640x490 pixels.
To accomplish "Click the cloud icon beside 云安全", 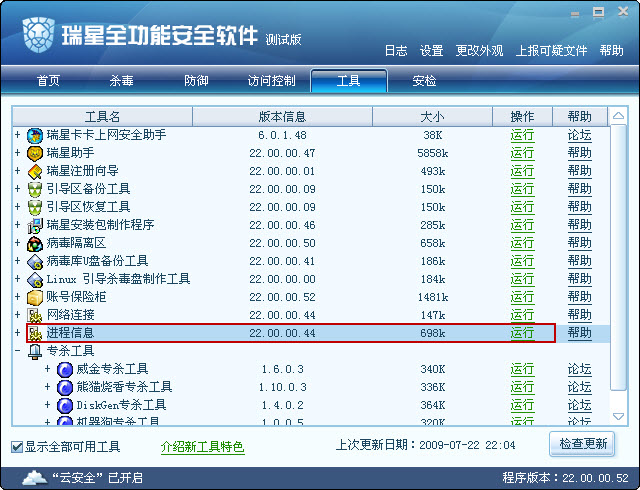I will (35, 477).
